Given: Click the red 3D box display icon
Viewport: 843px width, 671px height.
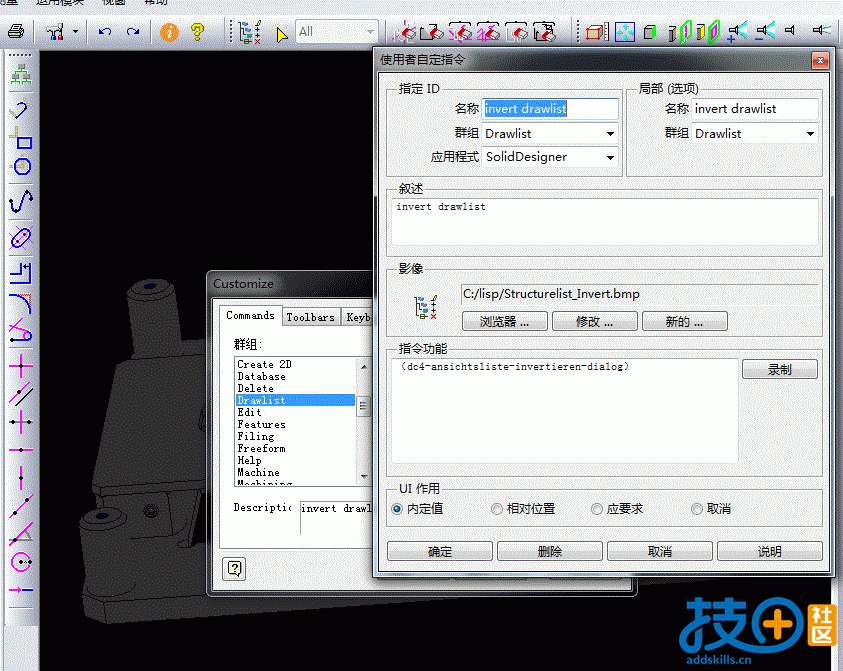Looking at the screenshot, I should [x=597, y=32].
